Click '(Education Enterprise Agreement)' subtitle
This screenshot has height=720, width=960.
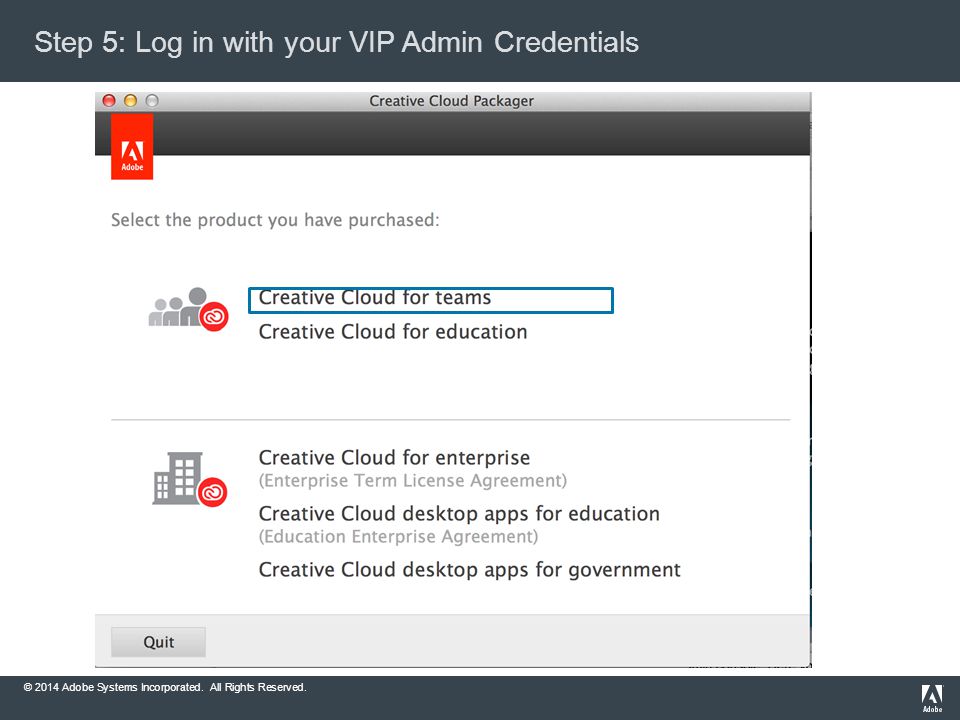399,536
